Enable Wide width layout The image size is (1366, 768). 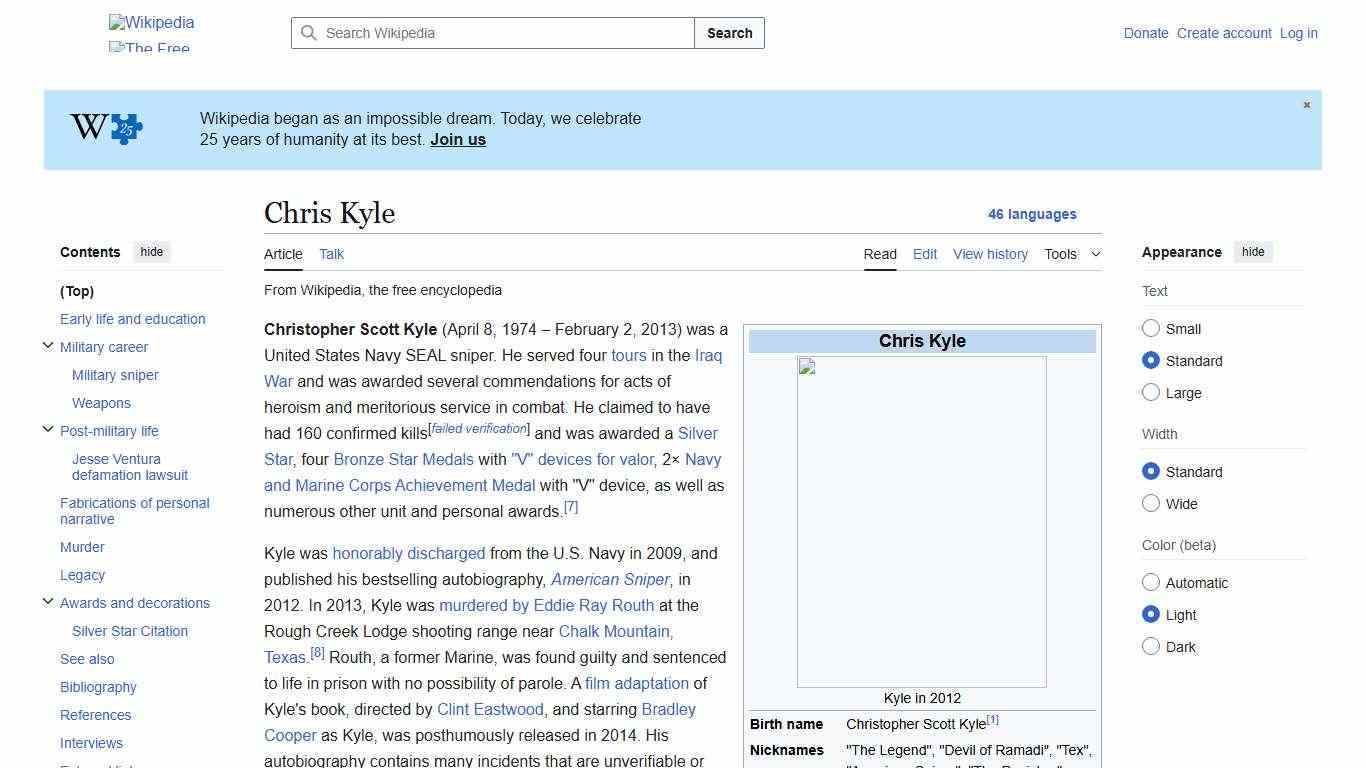pyautogui.click(x=1151, y=503)
